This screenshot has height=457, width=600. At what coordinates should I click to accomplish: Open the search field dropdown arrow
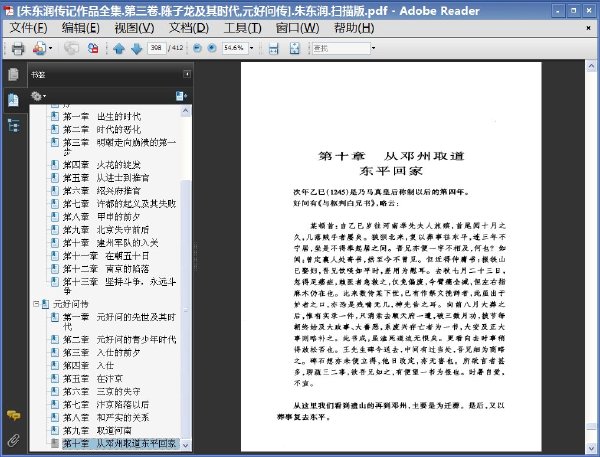pyautogui.click(x=373, y=48)
